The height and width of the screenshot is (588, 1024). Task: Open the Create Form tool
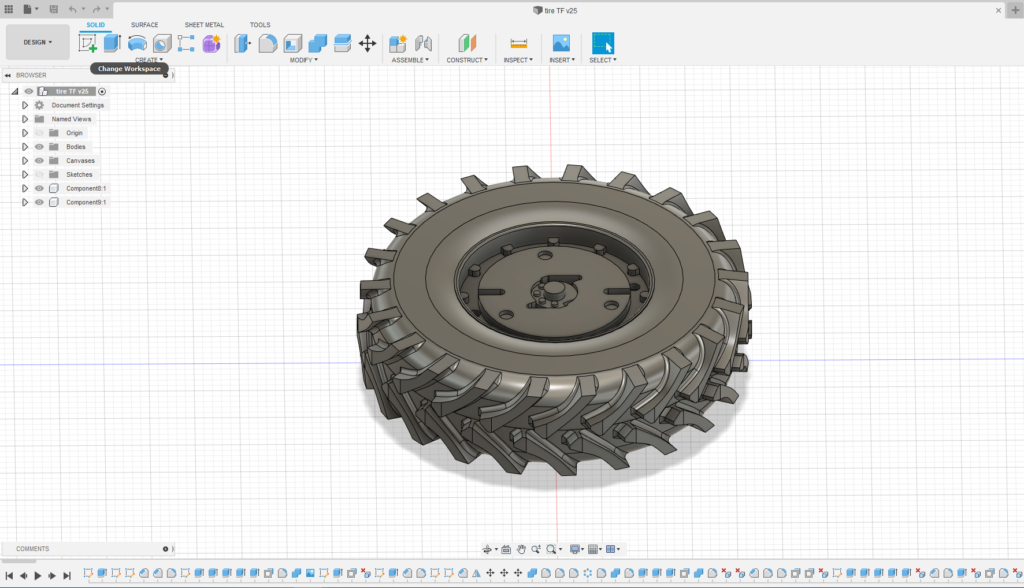211,43
